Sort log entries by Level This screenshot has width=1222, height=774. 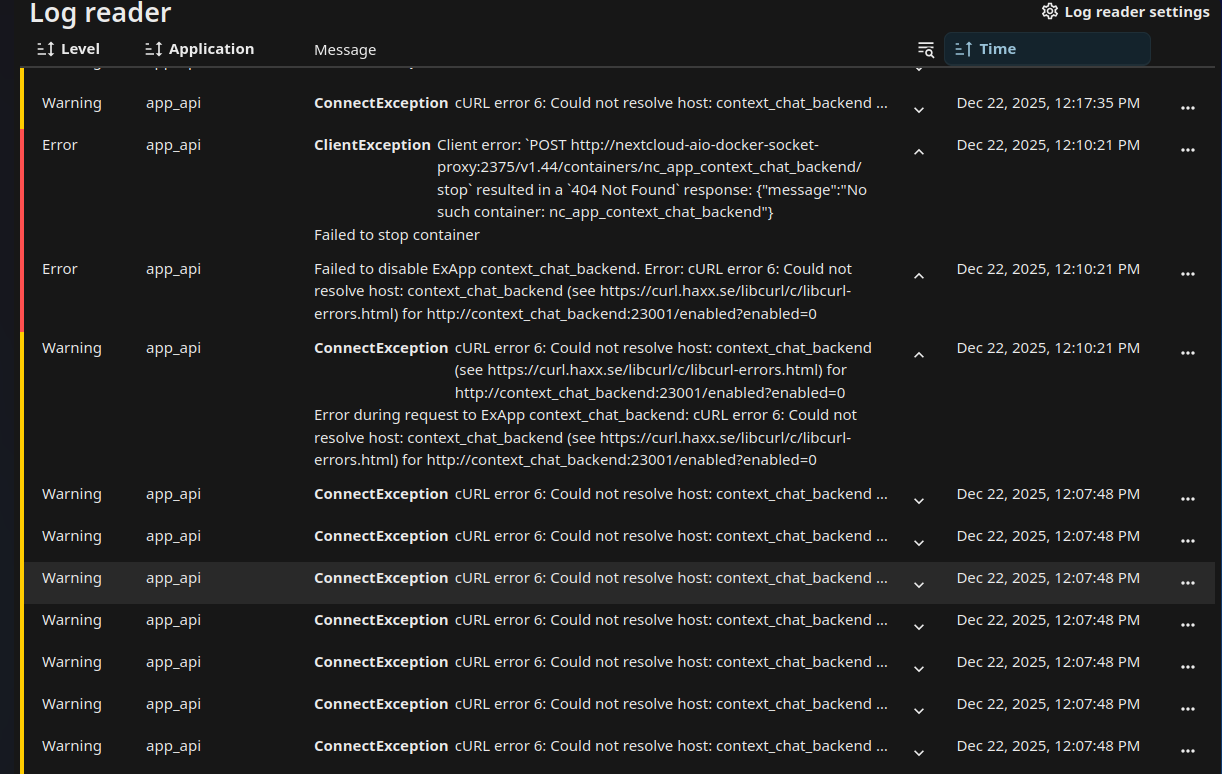pyautogui.click(x=68, y=49)
